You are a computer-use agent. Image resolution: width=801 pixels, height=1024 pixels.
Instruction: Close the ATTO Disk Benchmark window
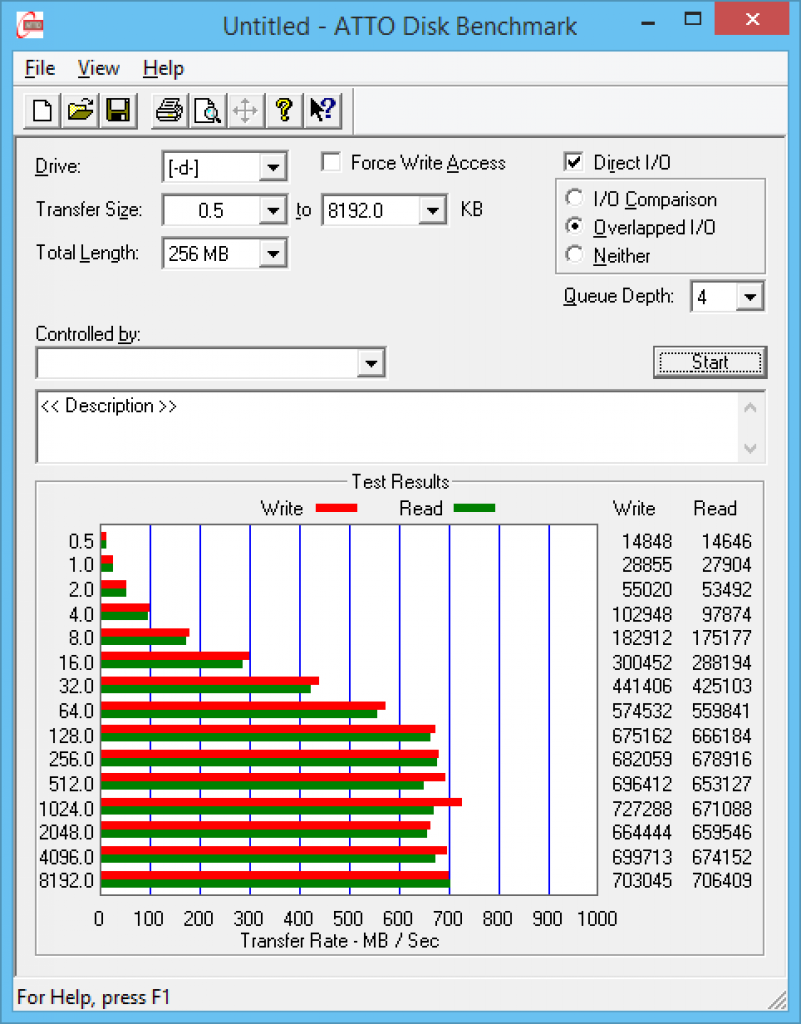752,20
